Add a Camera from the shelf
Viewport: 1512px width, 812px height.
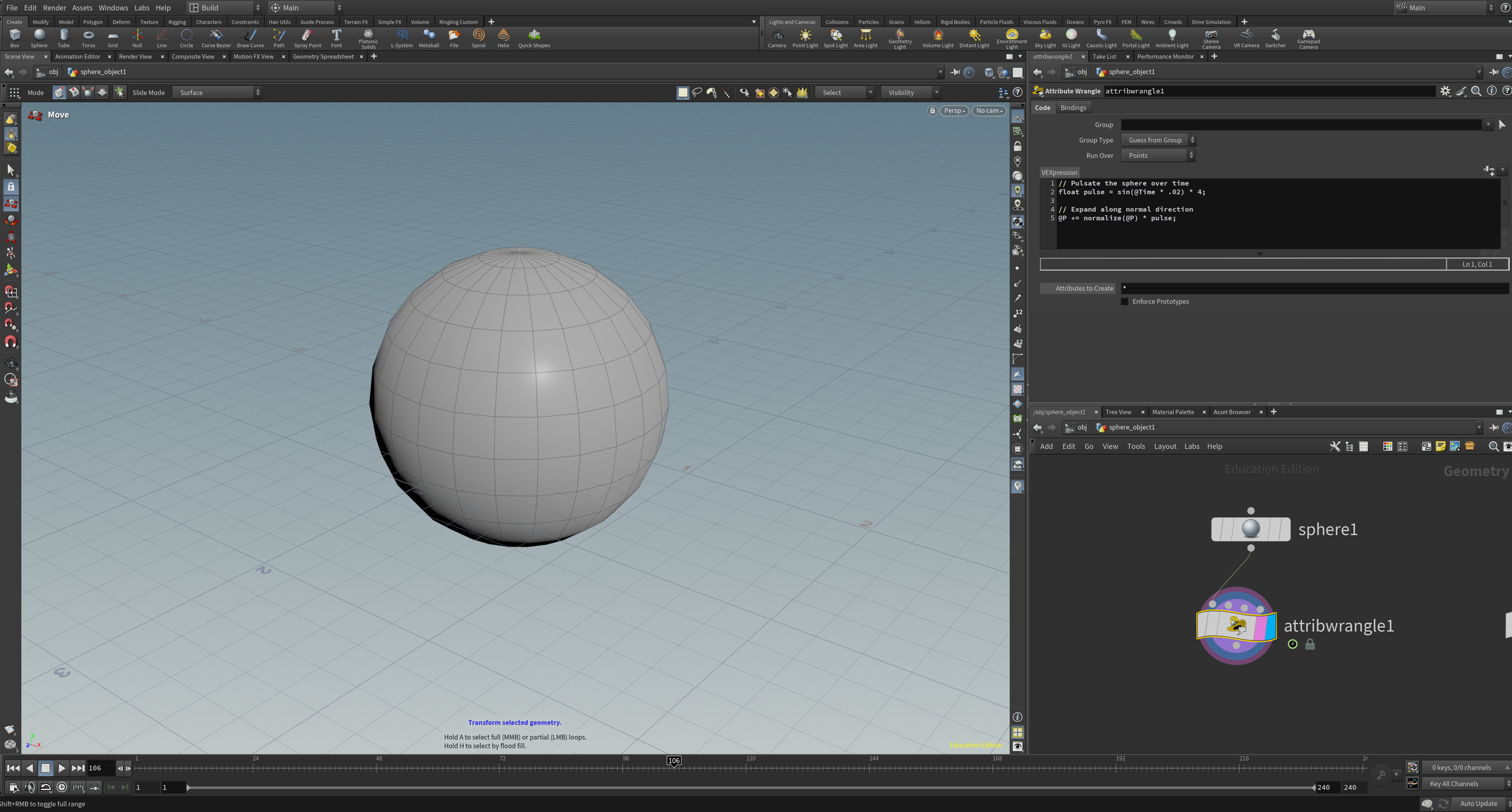[x=777, y=38]
